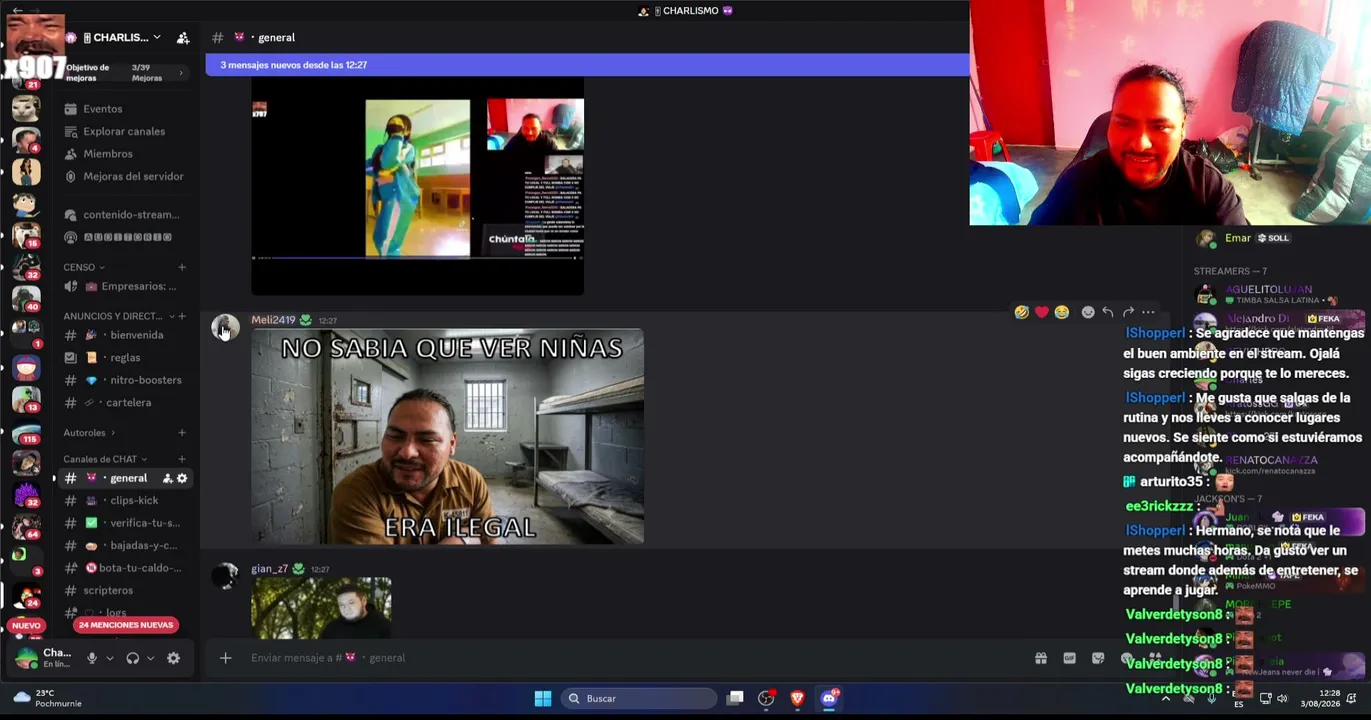The image size is (1371, 720).
Task: Open the clips-kick channel
Action: (x=124, y=501)
